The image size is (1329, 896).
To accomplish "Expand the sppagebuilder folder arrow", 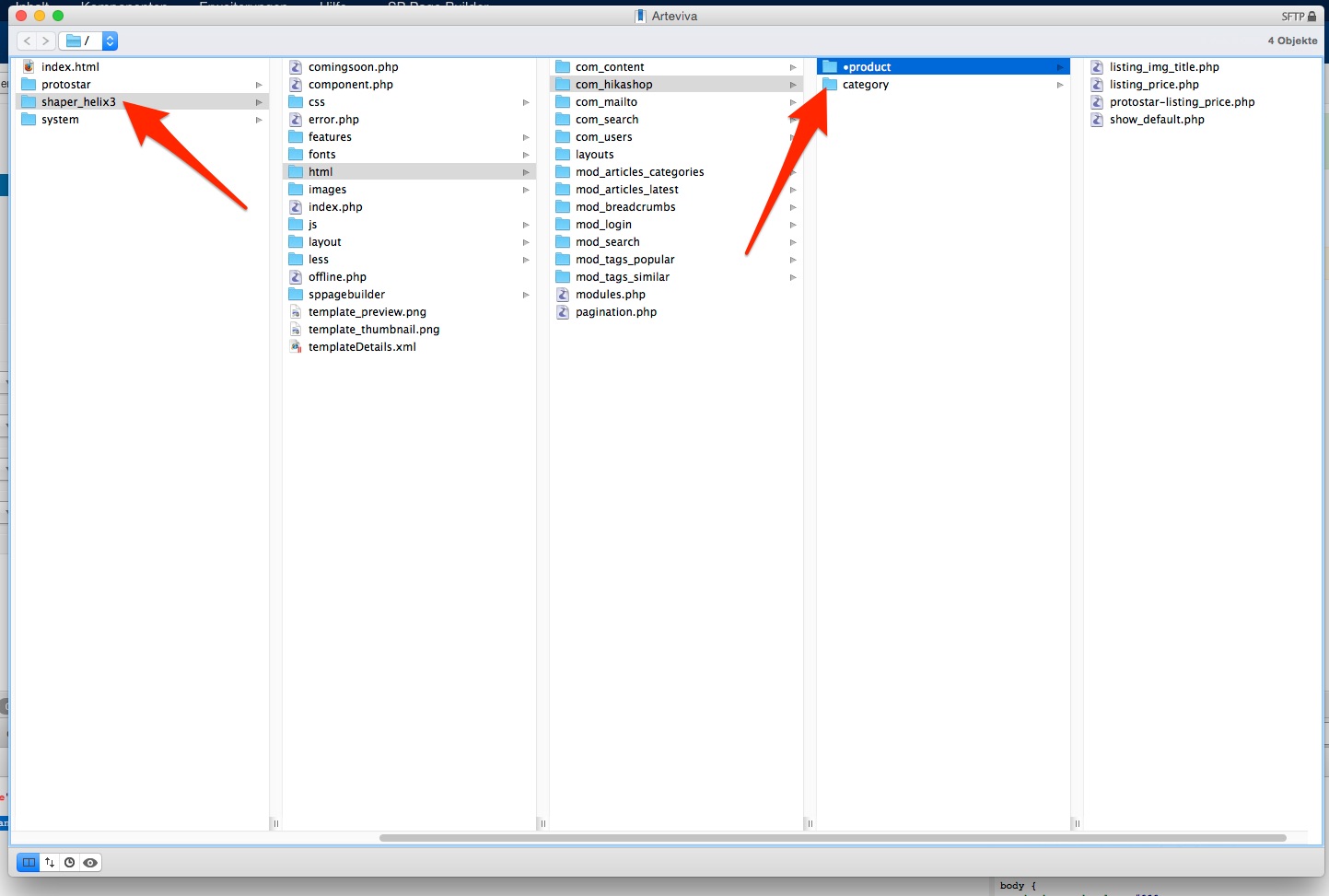I will (x=526, y=295).
